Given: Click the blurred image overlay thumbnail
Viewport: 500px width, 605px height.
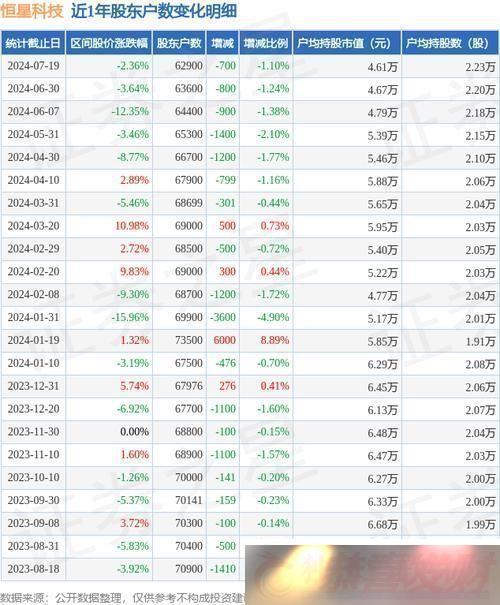Looking at the screenshot, I should [372, 575].
